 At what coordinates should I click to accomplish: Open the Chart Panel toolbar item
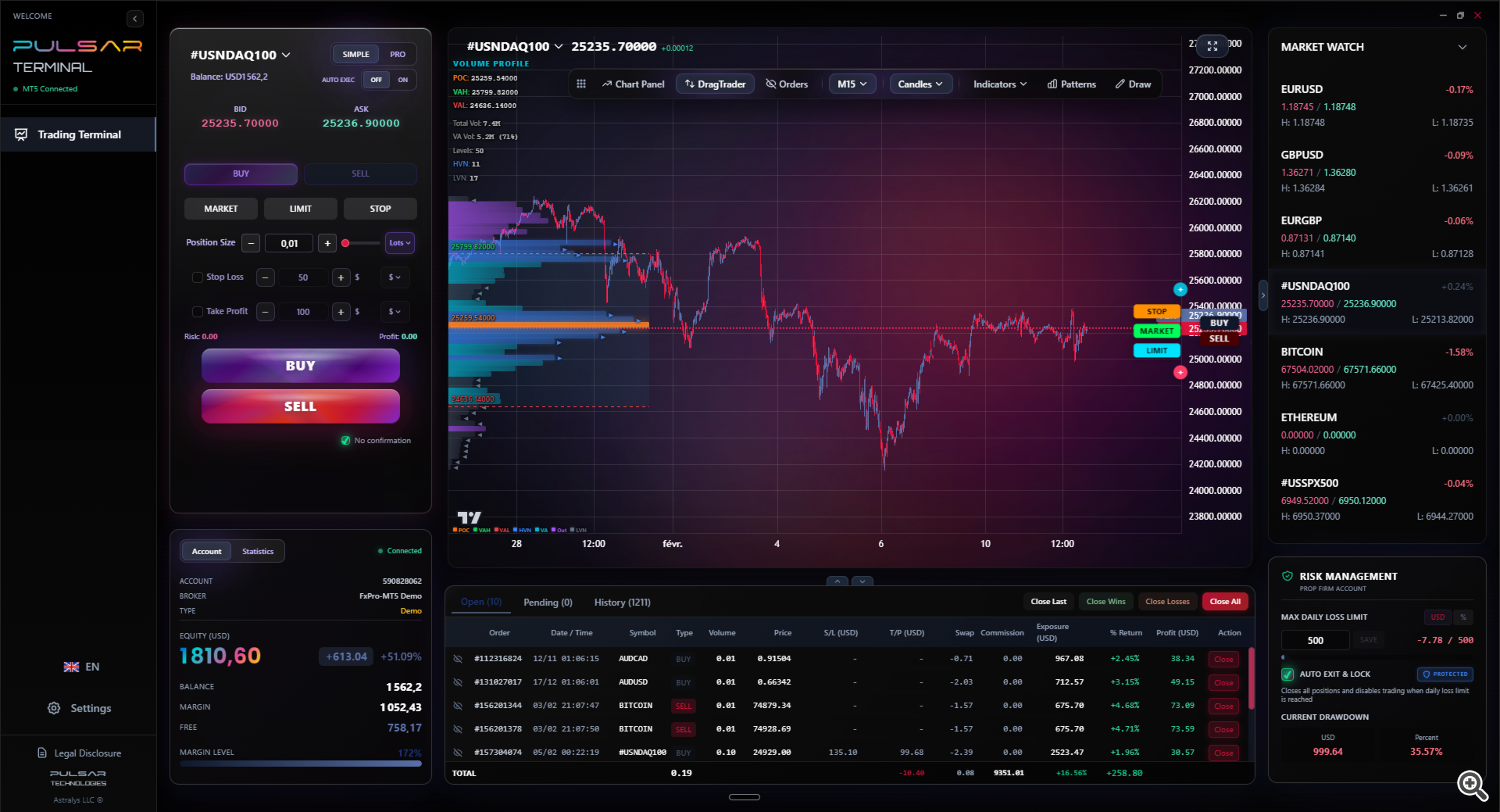[x=633, y=84]
